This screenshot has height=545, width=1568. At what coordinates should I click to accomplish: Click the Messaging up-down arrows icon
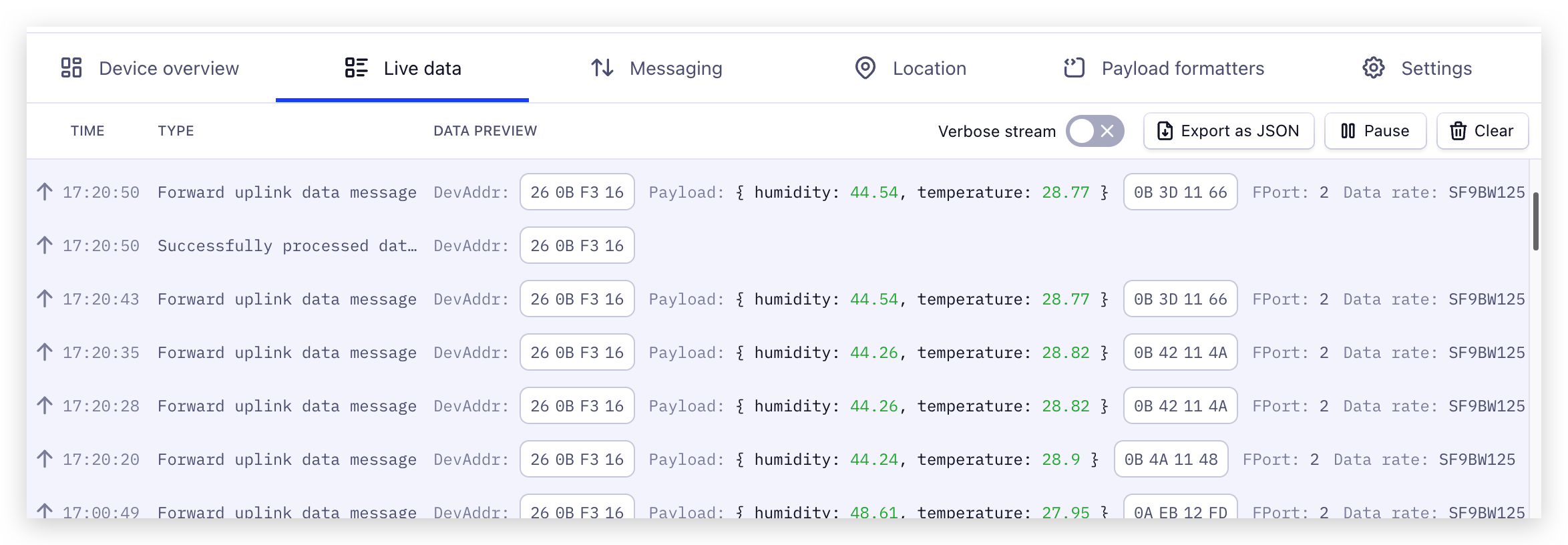(x=602, y=68)
